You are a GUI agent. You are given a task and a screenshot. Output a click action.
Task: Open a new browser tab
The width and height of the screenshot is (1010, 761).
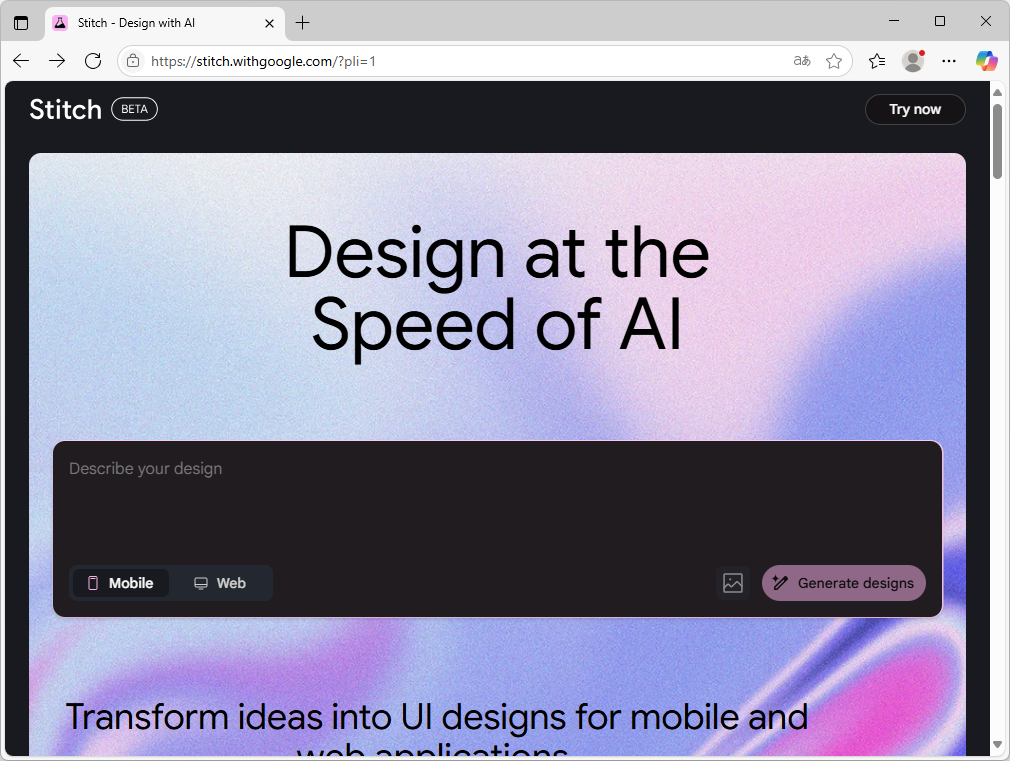pos(303,22)
